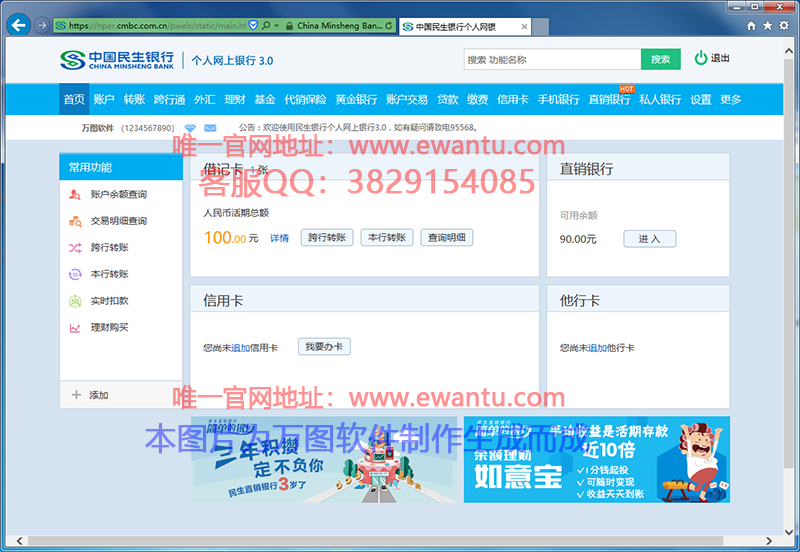
Task: Click the horizontal scrollbar track thumb
Action: click(x=376, y=541)
